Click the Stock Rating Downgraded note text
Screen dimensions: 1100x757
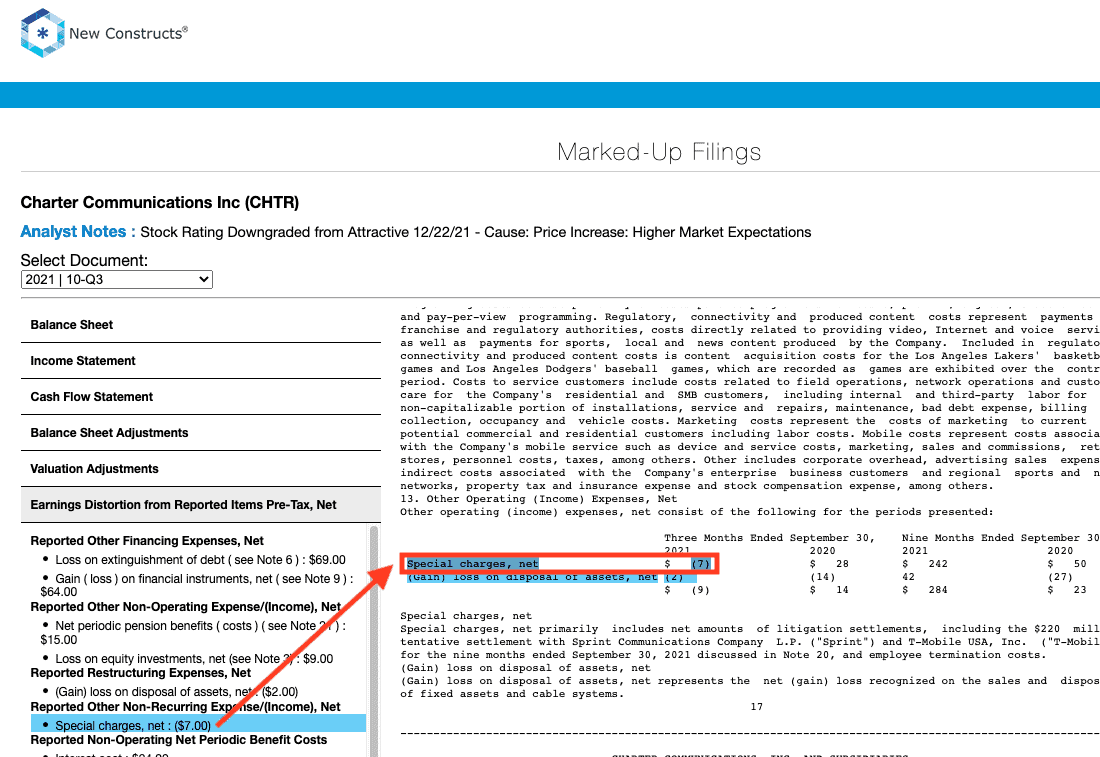coord(476,232)
